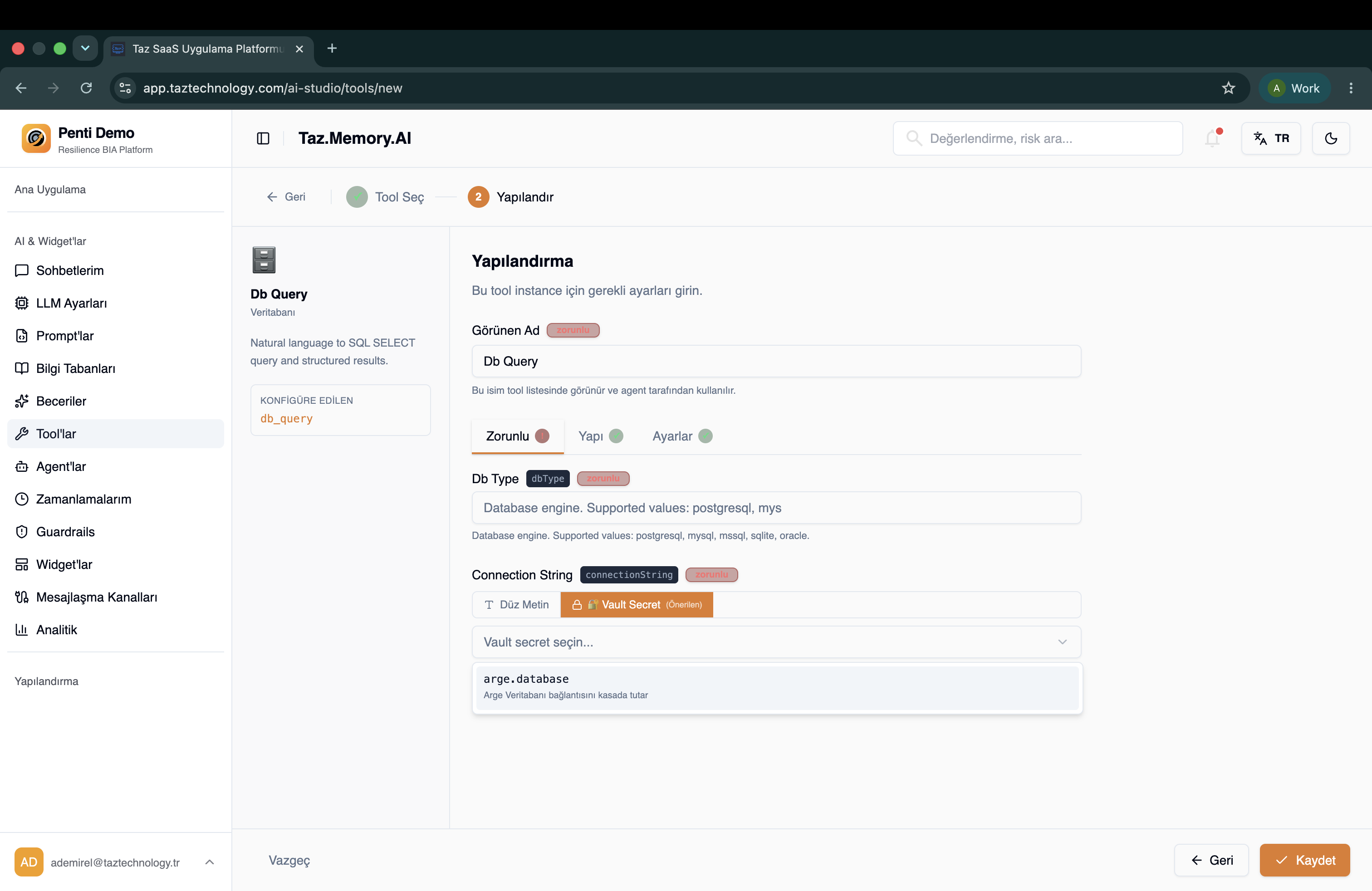Open Agent'lar robot icon
This screenshot has width=1372, height=891.
[22, 466]
